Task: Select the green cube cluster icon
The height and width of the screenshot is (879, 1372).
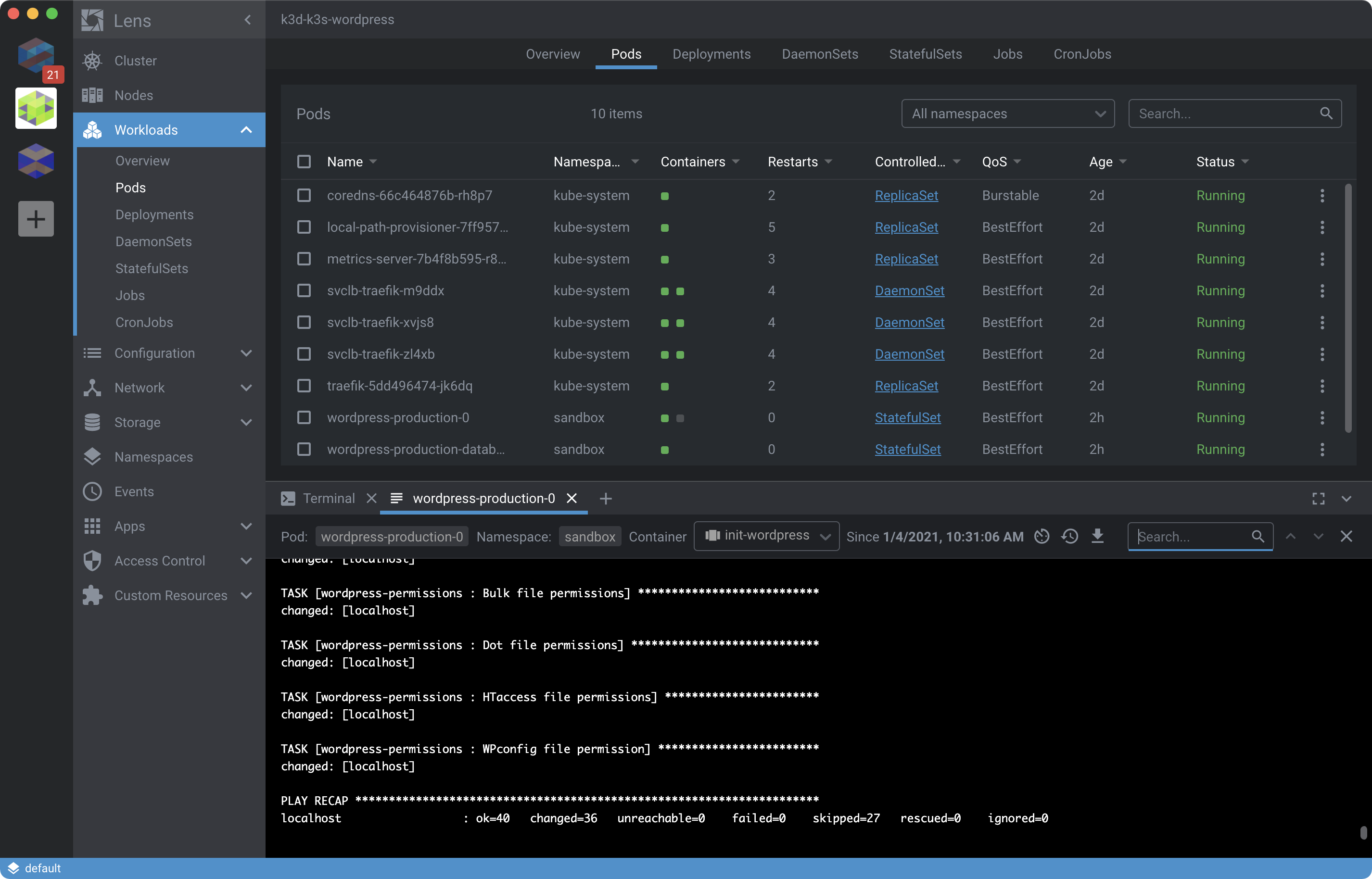Action: click(x=36, y=109)
